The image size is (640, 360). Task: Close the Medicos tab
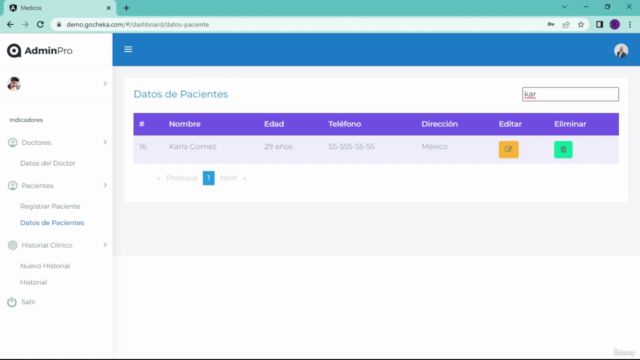[108, 8]
